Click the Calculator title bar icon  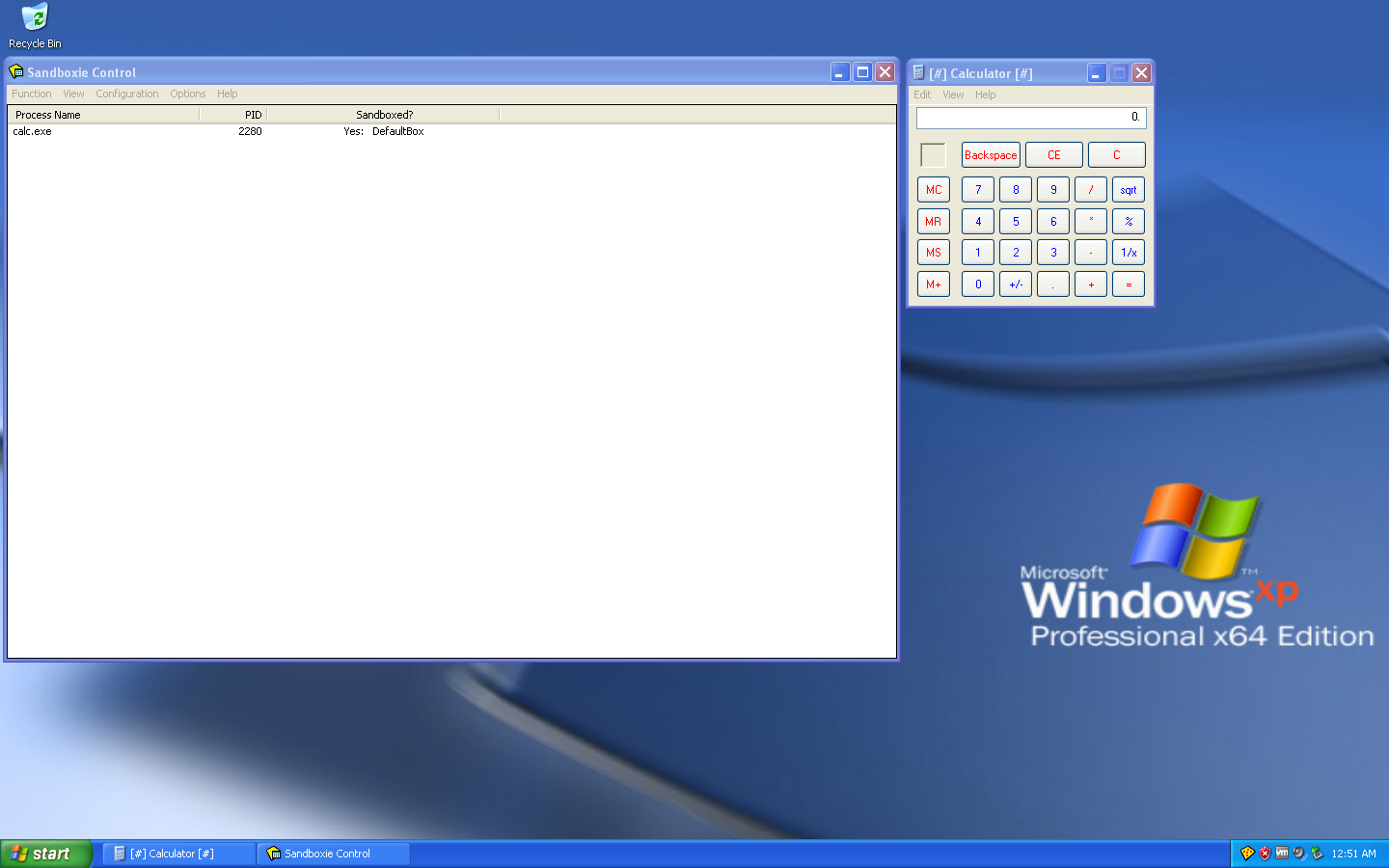pos(919,73)
